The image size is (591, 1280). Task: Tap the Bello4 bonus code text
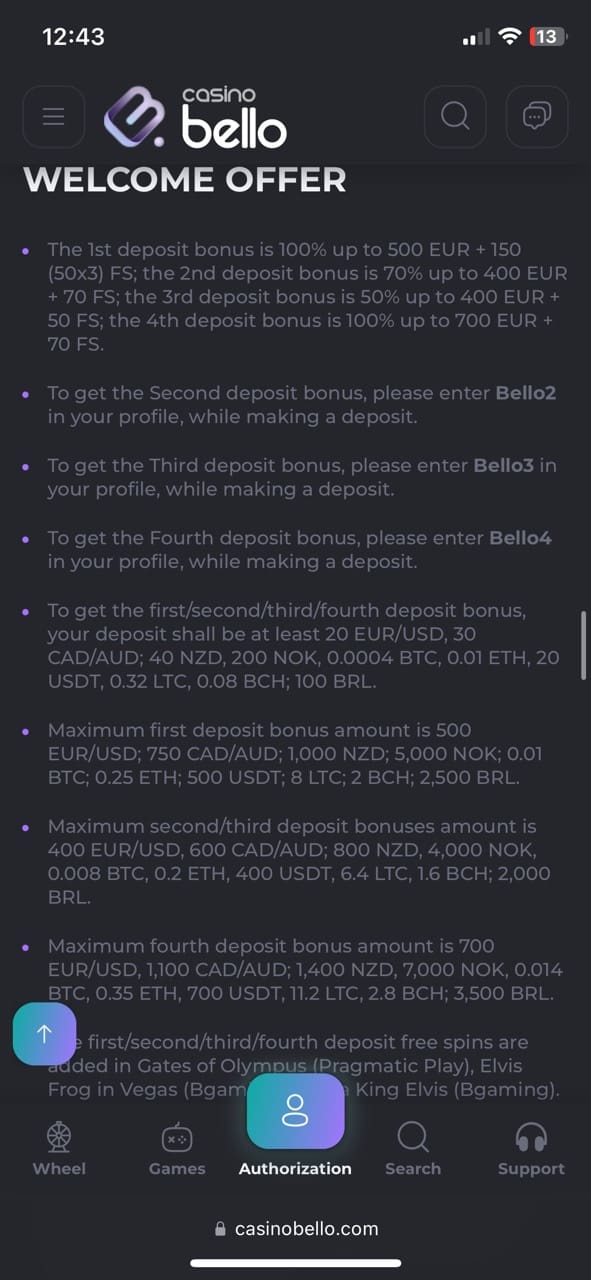tap(520, 538)
